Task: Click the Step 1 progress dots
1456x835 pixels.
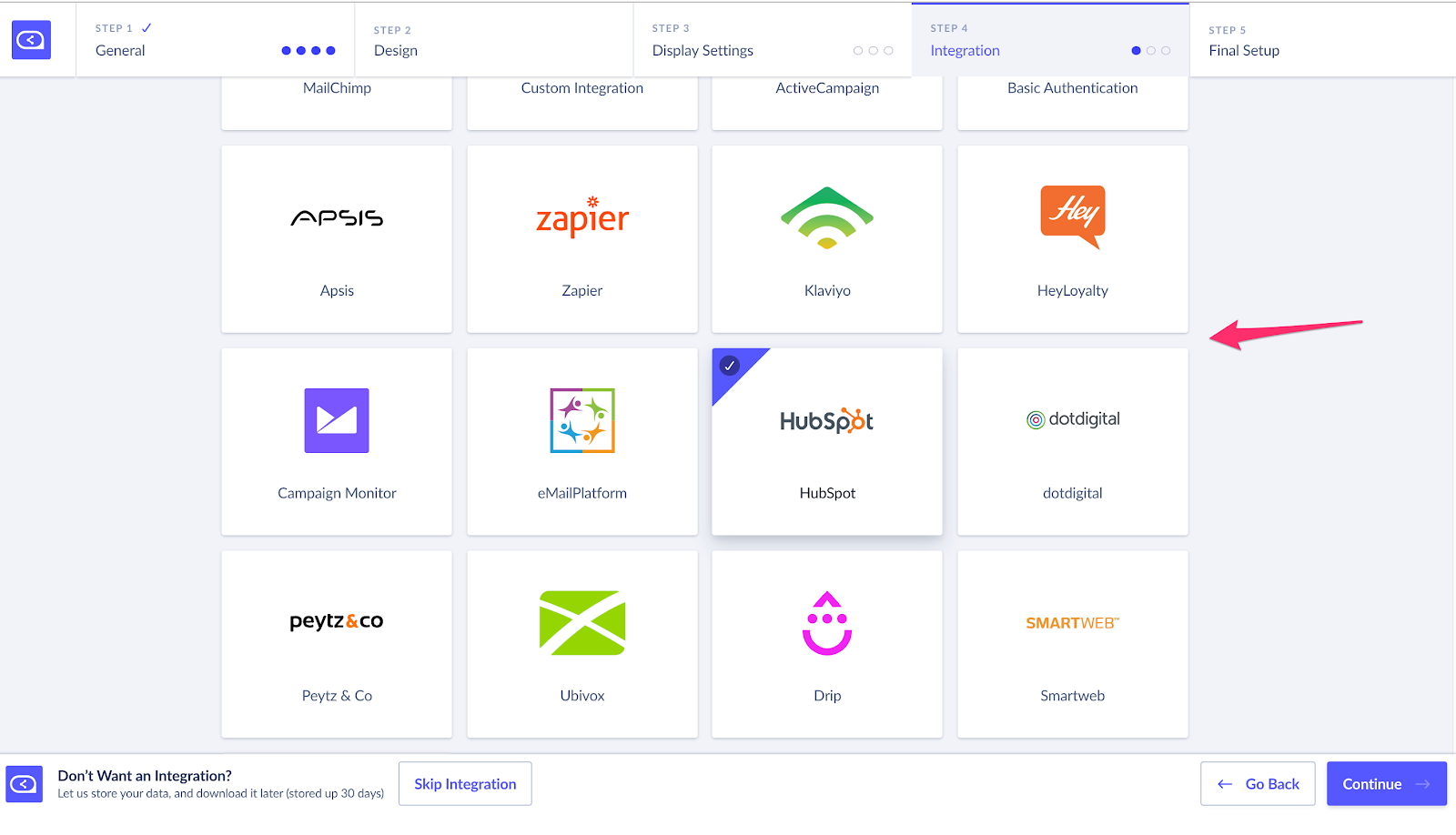Action: 308,51
